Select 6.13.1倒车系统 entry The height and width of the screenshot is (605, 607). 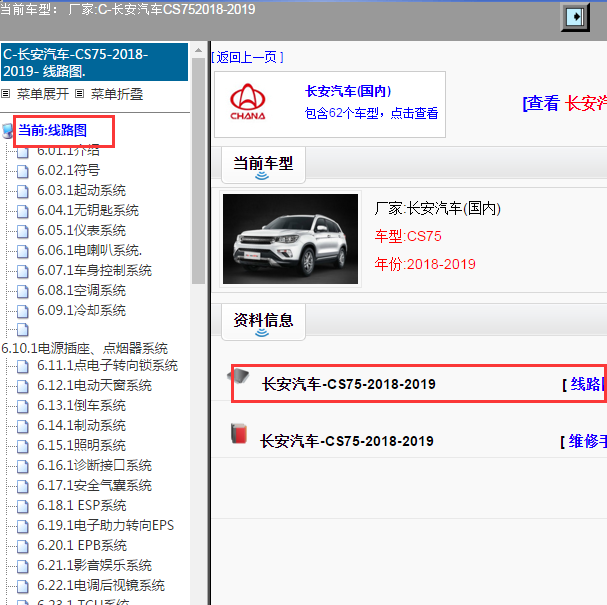click(81, 406)
